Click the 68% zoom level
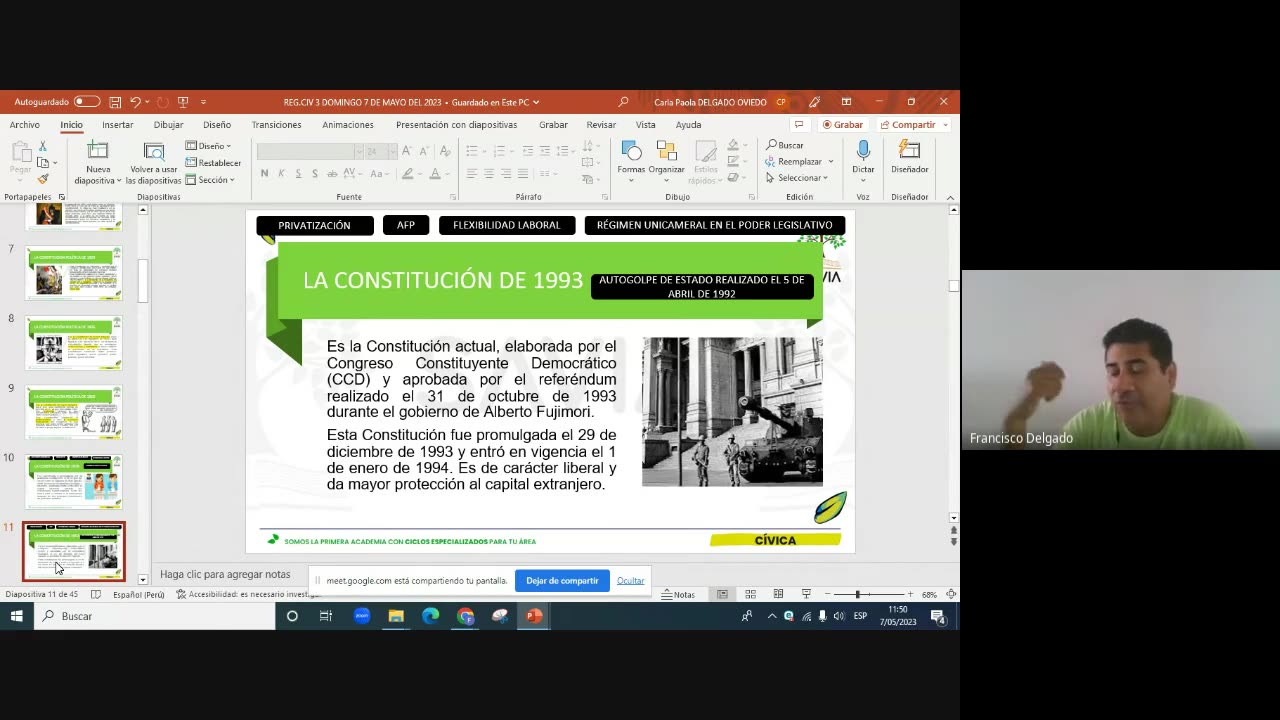This screenshot has height=720, width=1280. [x=929, y=594]
